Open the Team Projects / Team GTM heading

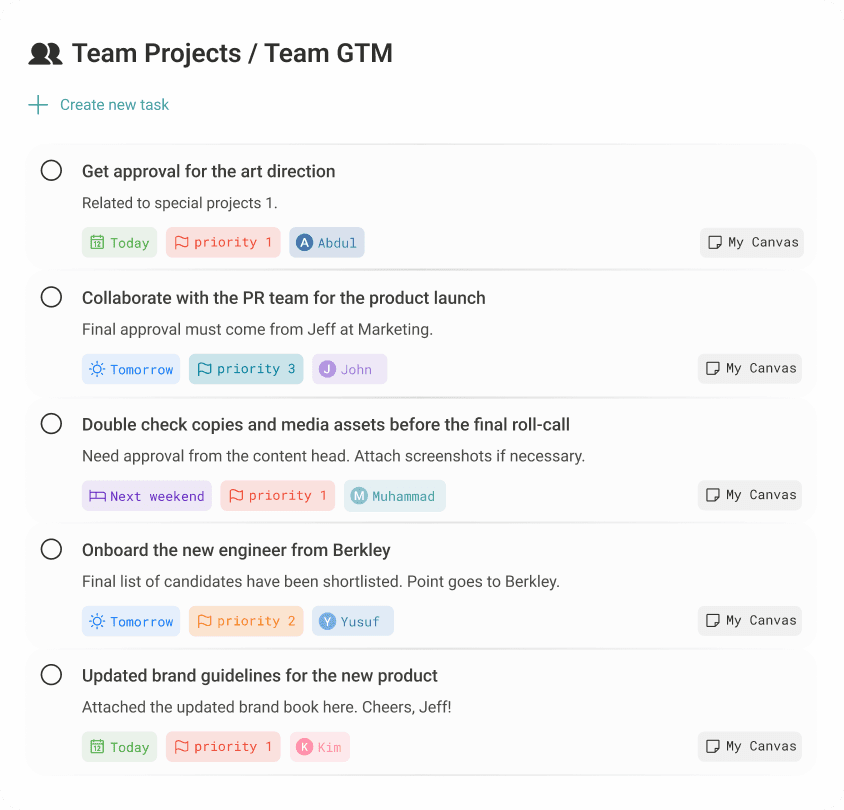point(232,54)
